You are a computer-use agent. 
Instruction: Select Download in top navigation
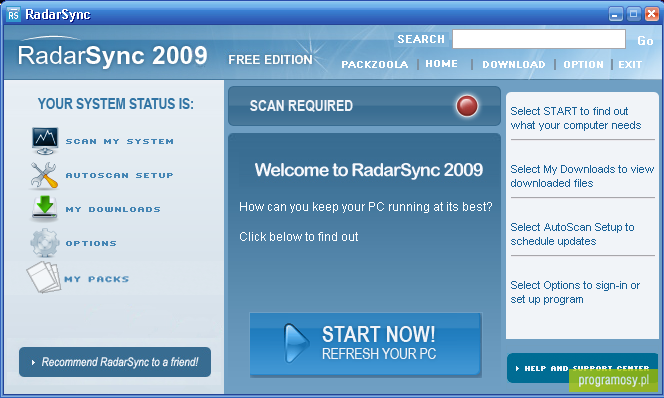tap(514, 64)
